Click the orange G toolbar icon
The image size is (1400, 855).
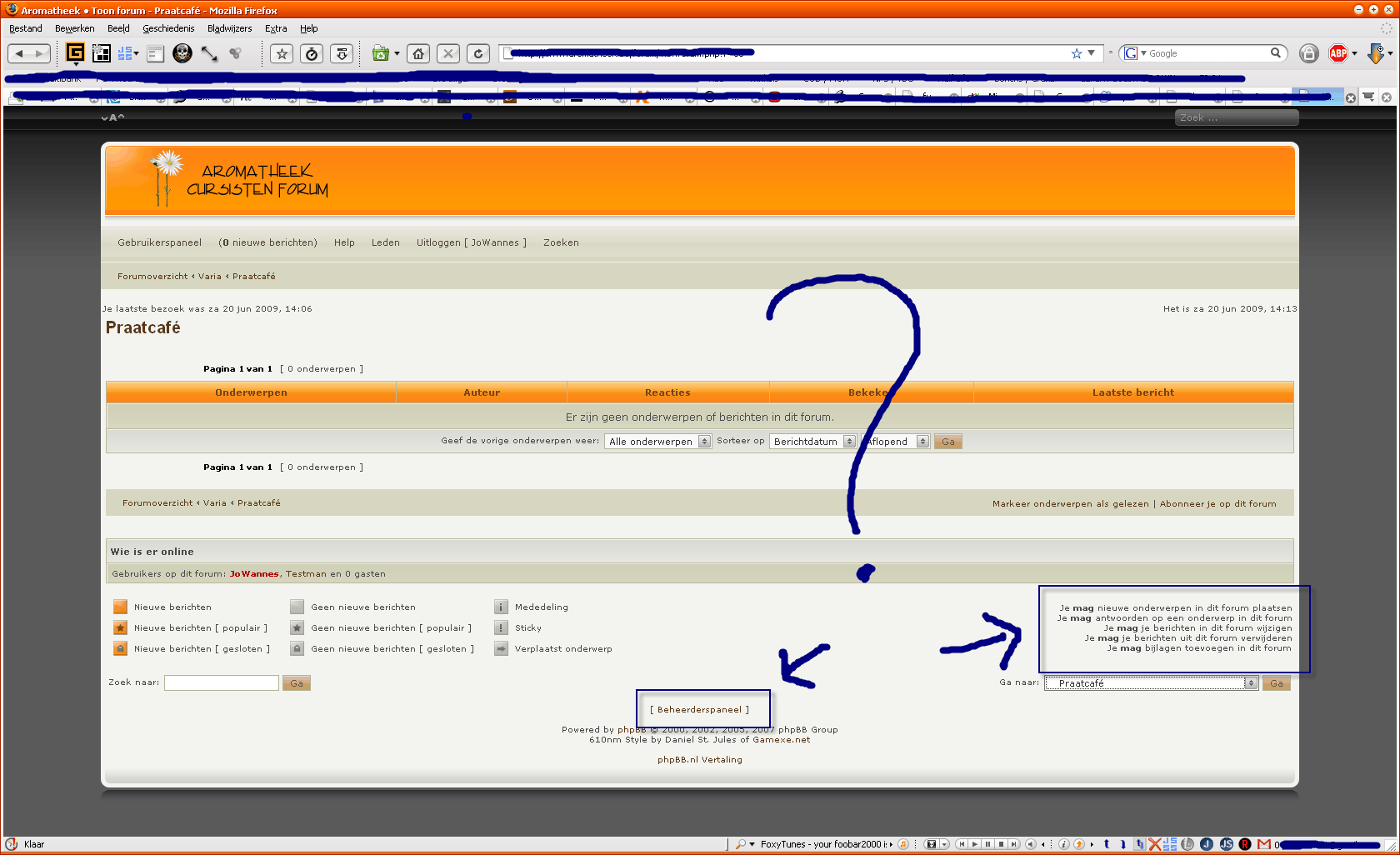(x=75, y=52)
